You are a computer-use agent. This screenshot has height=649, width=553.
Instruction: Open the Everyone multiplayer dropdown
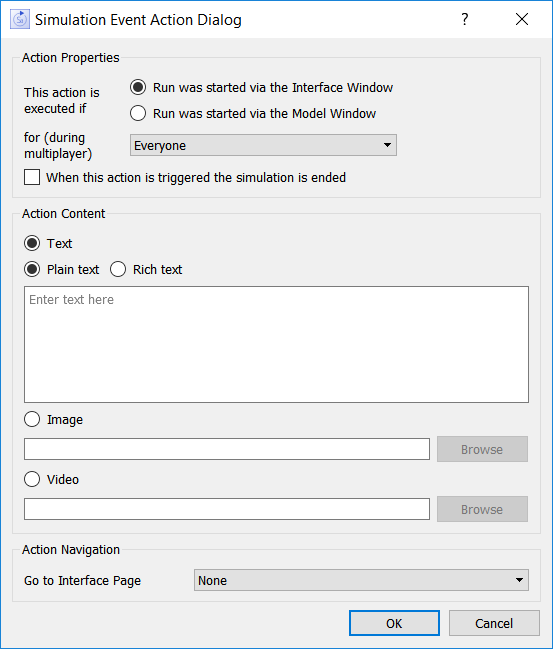click(x=263, y=145)
